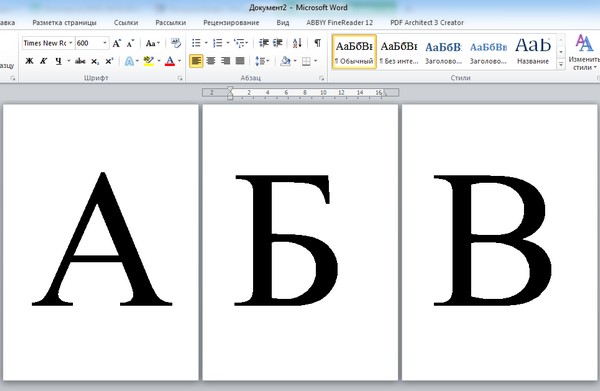Clear formatting with the eraser icon
Screen dimensions: 600x391
click(176, 43)
